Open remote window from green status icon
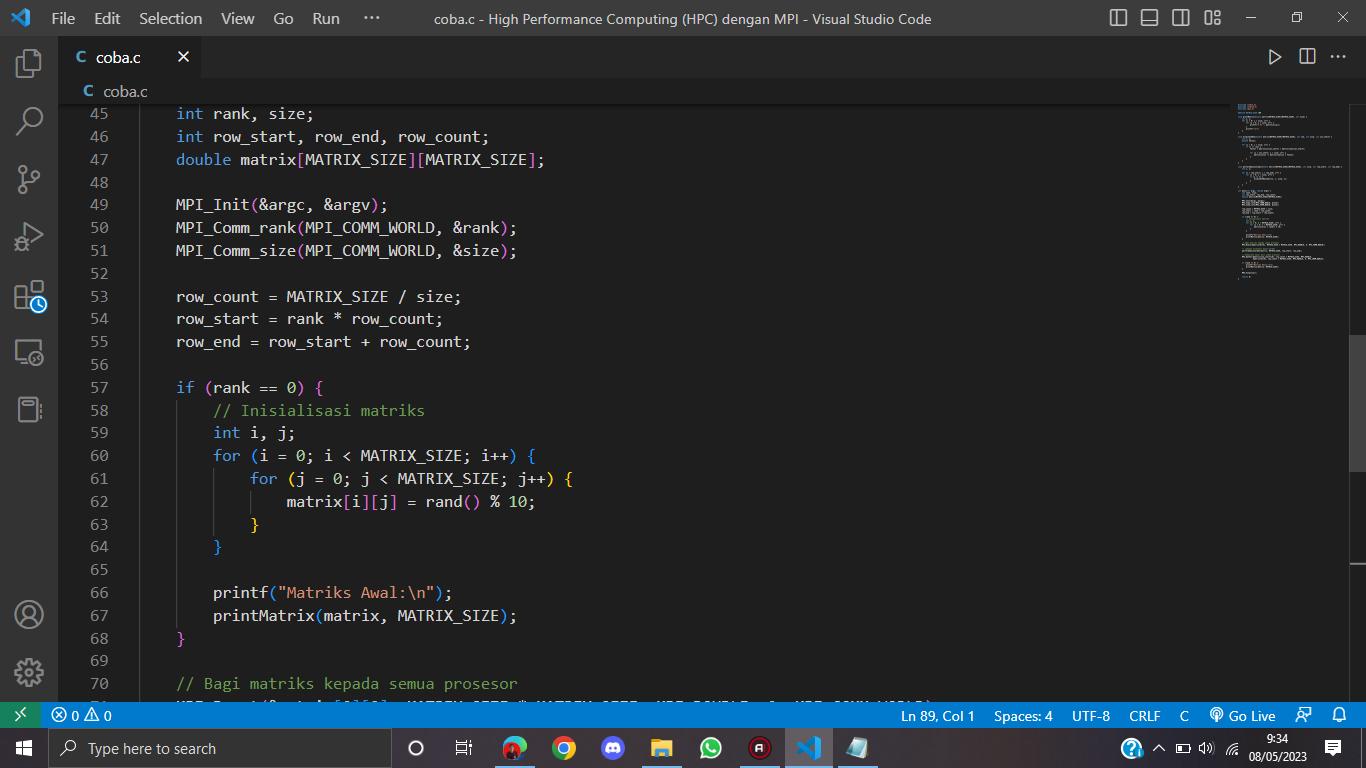 coord(20,715)
